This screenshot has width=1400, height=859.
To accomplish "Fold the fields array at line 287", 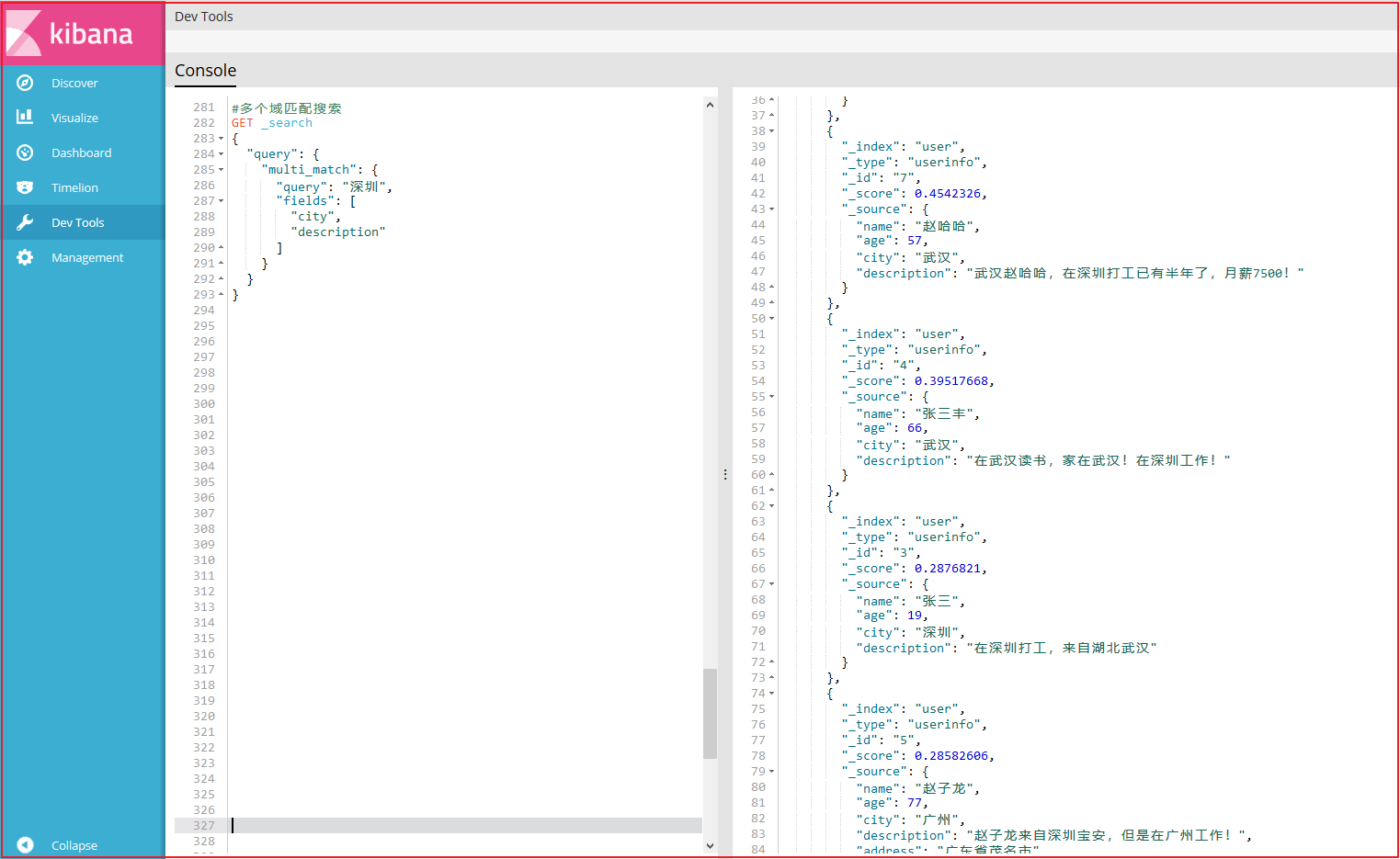I will [x=222, y=201].
